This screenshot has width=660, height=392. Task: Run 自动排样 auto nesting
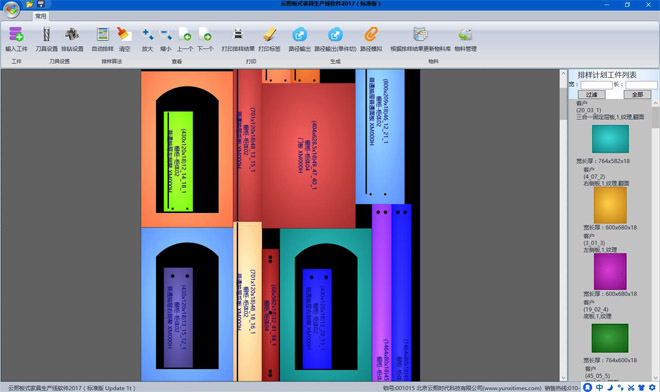pos(103,39)
